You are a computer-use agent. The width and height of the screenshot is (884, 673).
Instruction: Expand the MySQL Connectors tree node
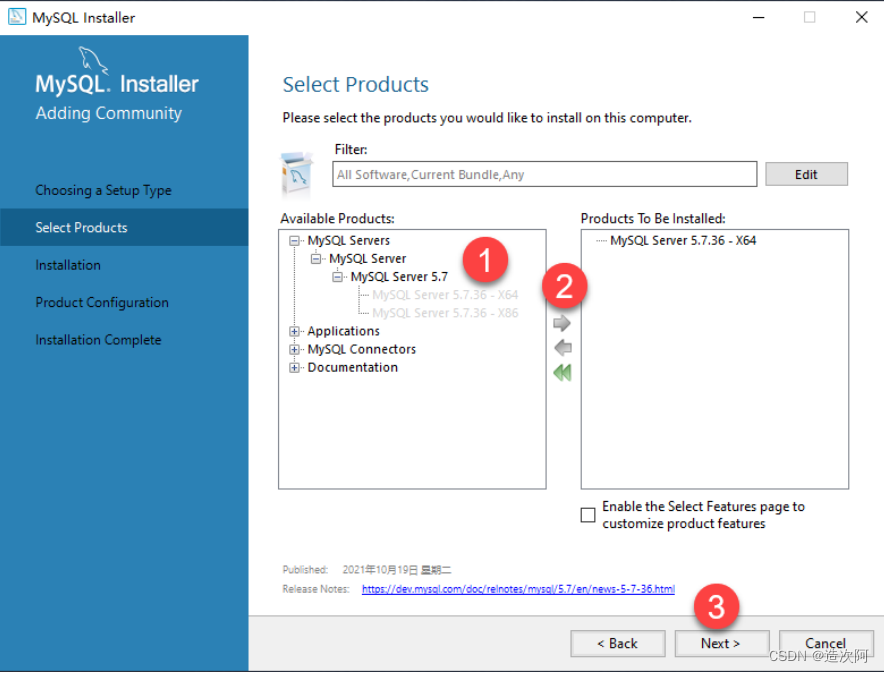[294, 349]
